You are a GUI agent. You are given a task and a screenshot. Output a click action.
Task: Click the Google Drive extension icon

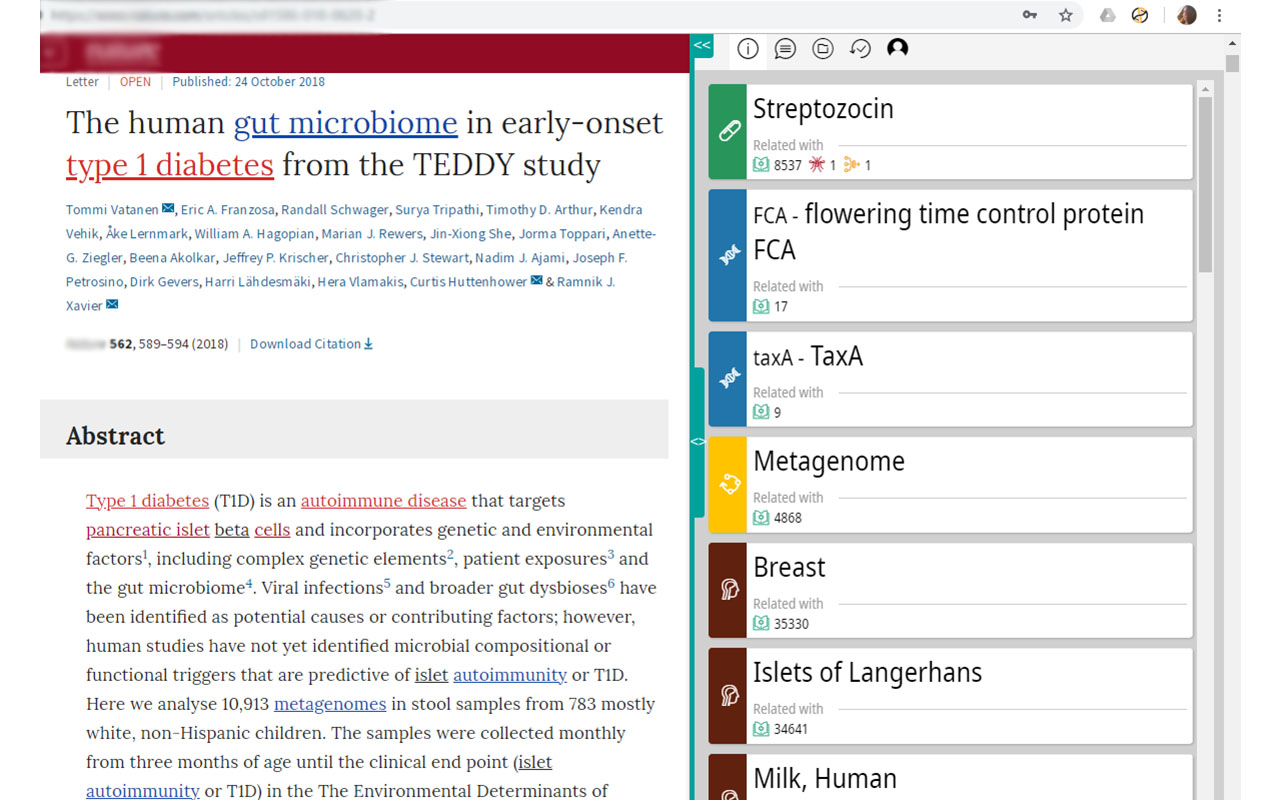(1107, 15)
